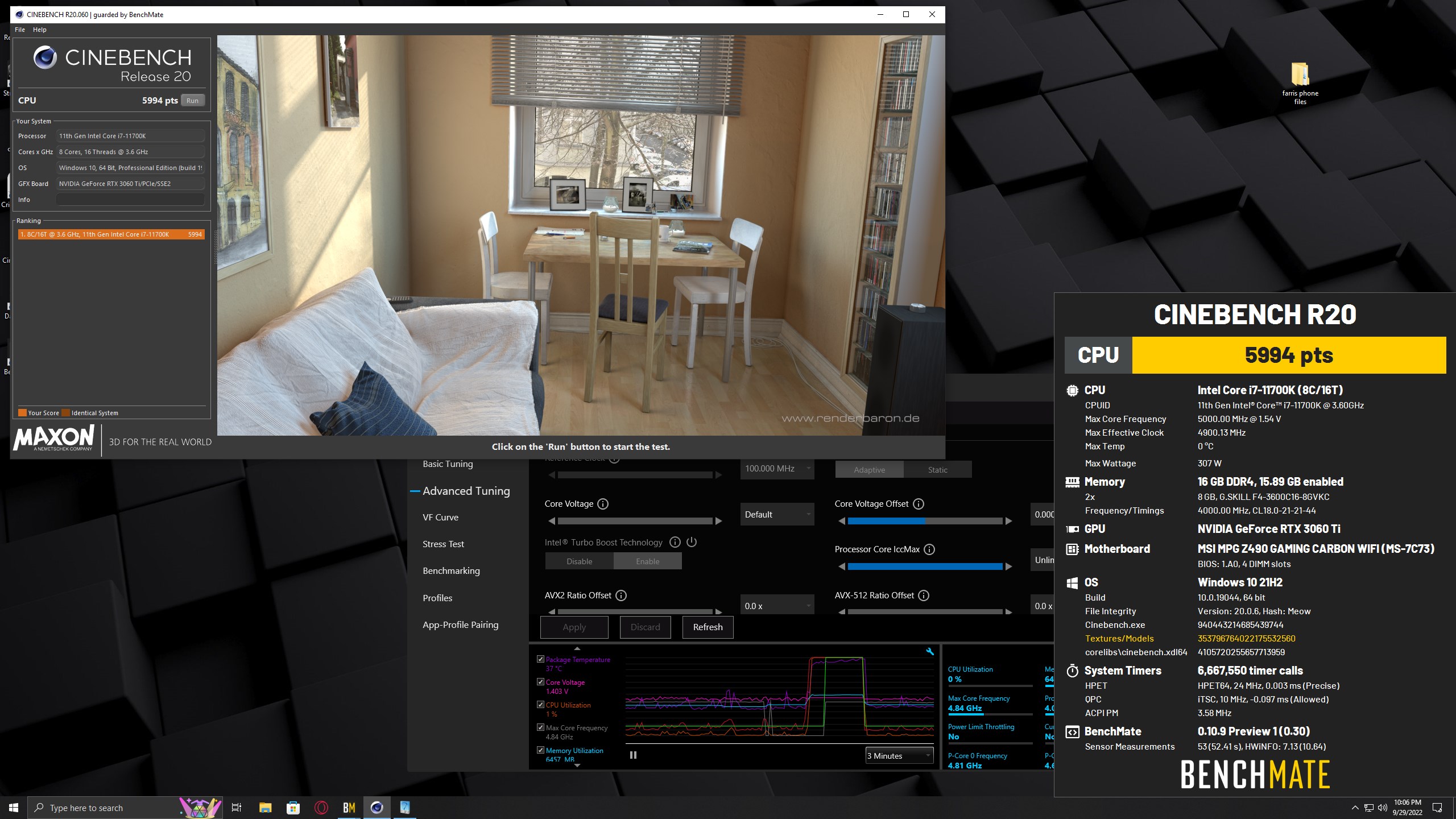Decrease Core Voltage with left arrow
The image size is (1456, 819).
551,521
